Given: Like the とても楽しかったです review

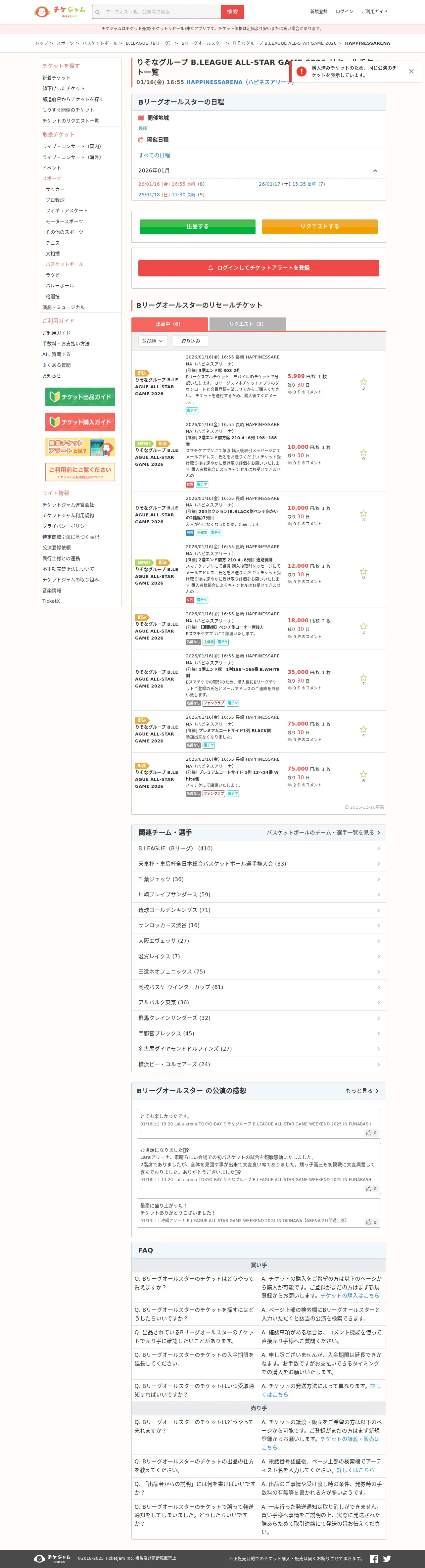Looking at the screenshot, I should point(371,1133).
